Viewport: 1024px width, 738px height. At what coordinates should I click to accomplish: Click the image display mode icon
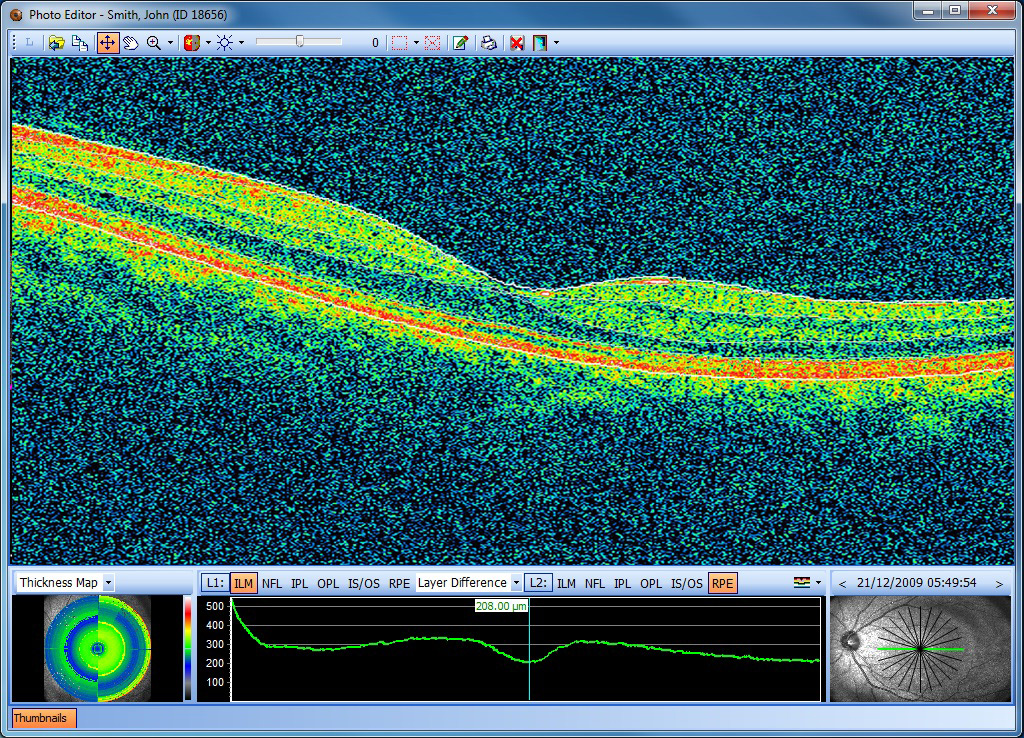tap(540, 43)
